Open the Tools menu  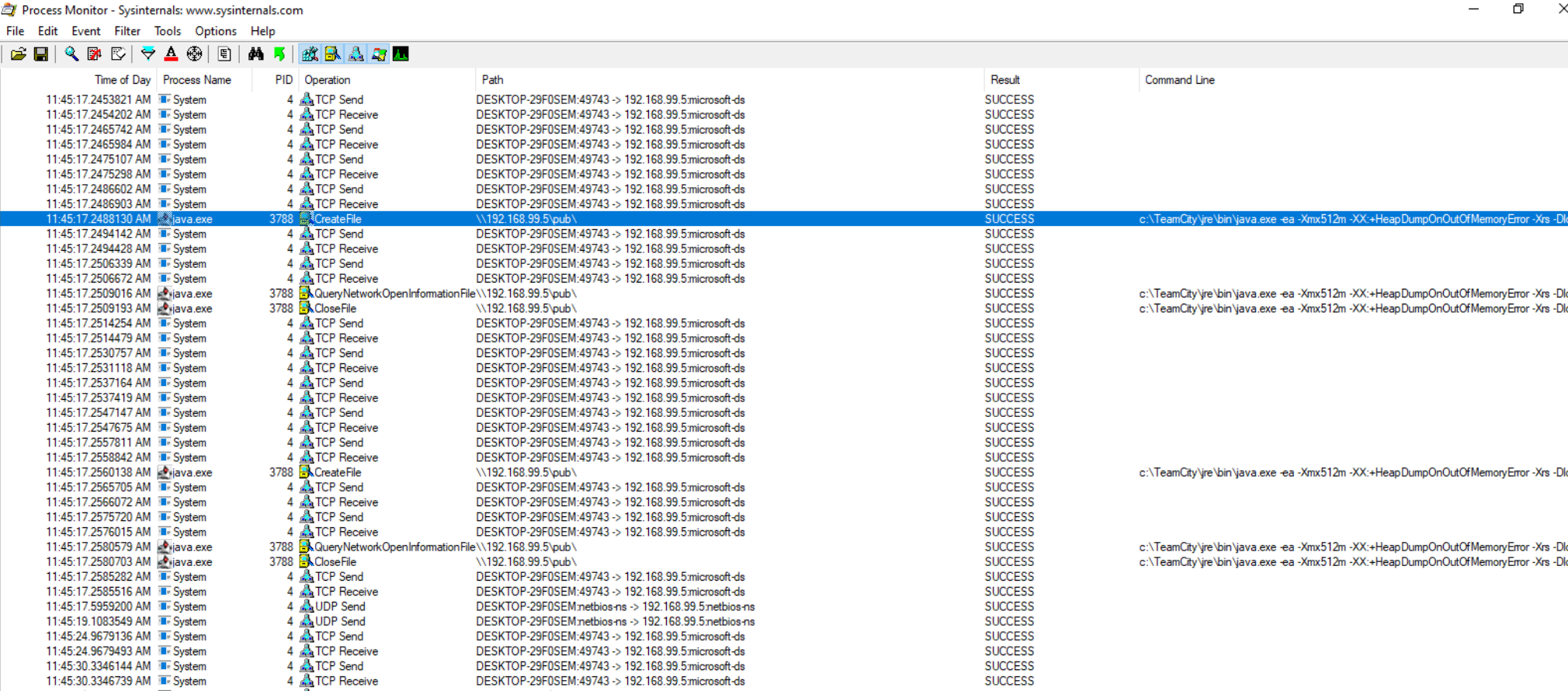(167, 31)
